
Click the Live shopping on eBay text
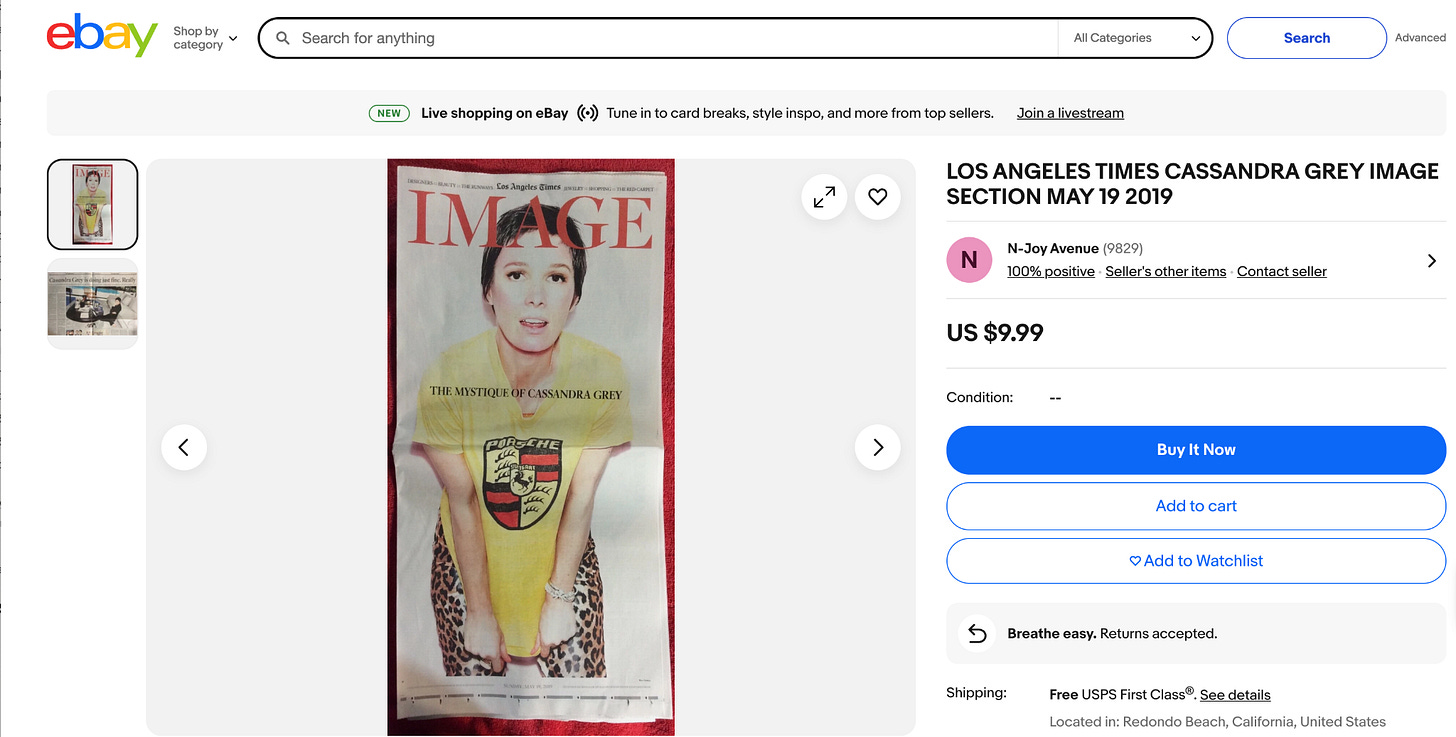click(x=494, y=113)
